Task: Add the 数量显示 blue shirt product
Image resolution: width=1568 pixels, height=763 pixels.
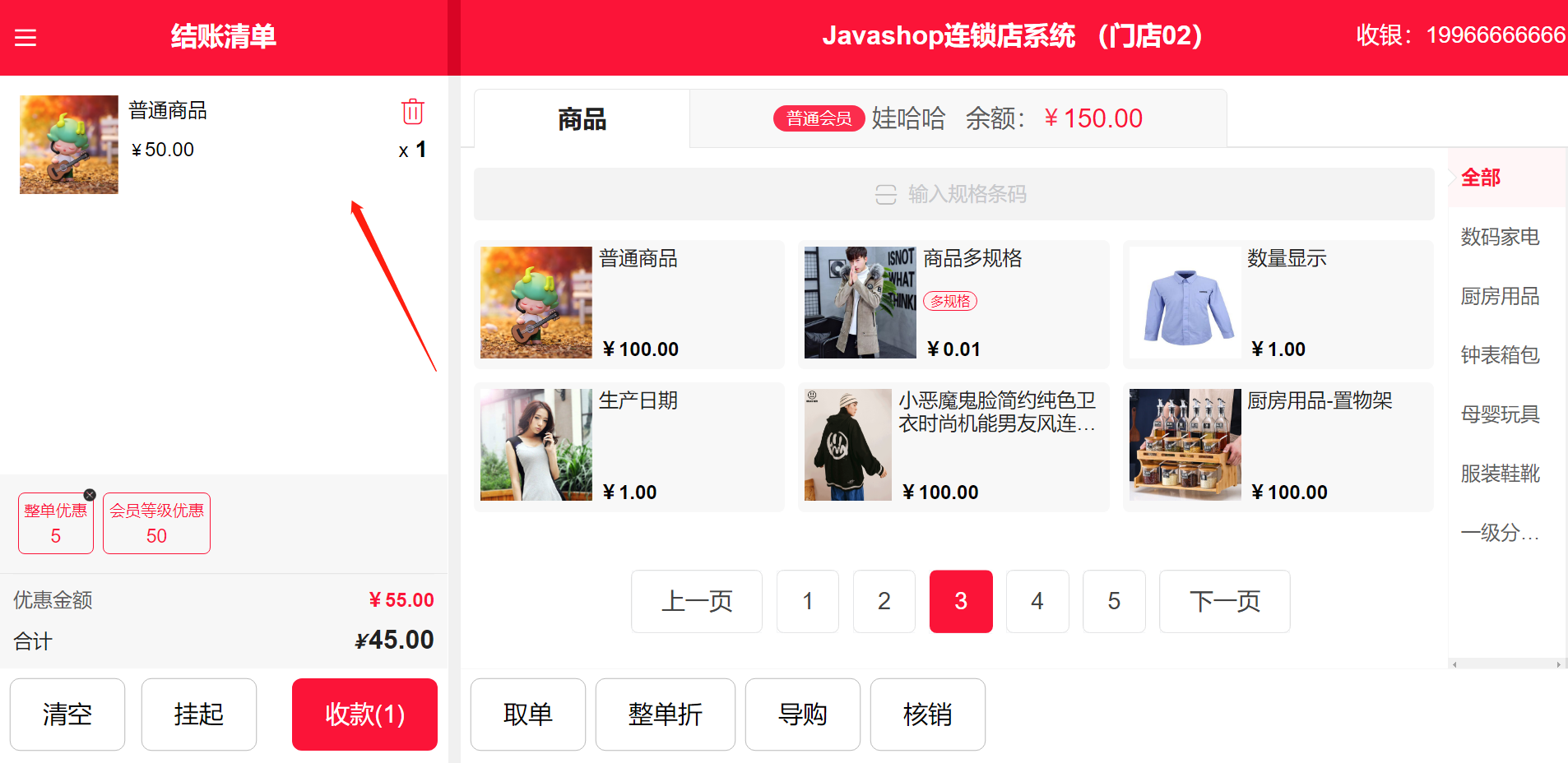Action: click(x=1278, y=304)
